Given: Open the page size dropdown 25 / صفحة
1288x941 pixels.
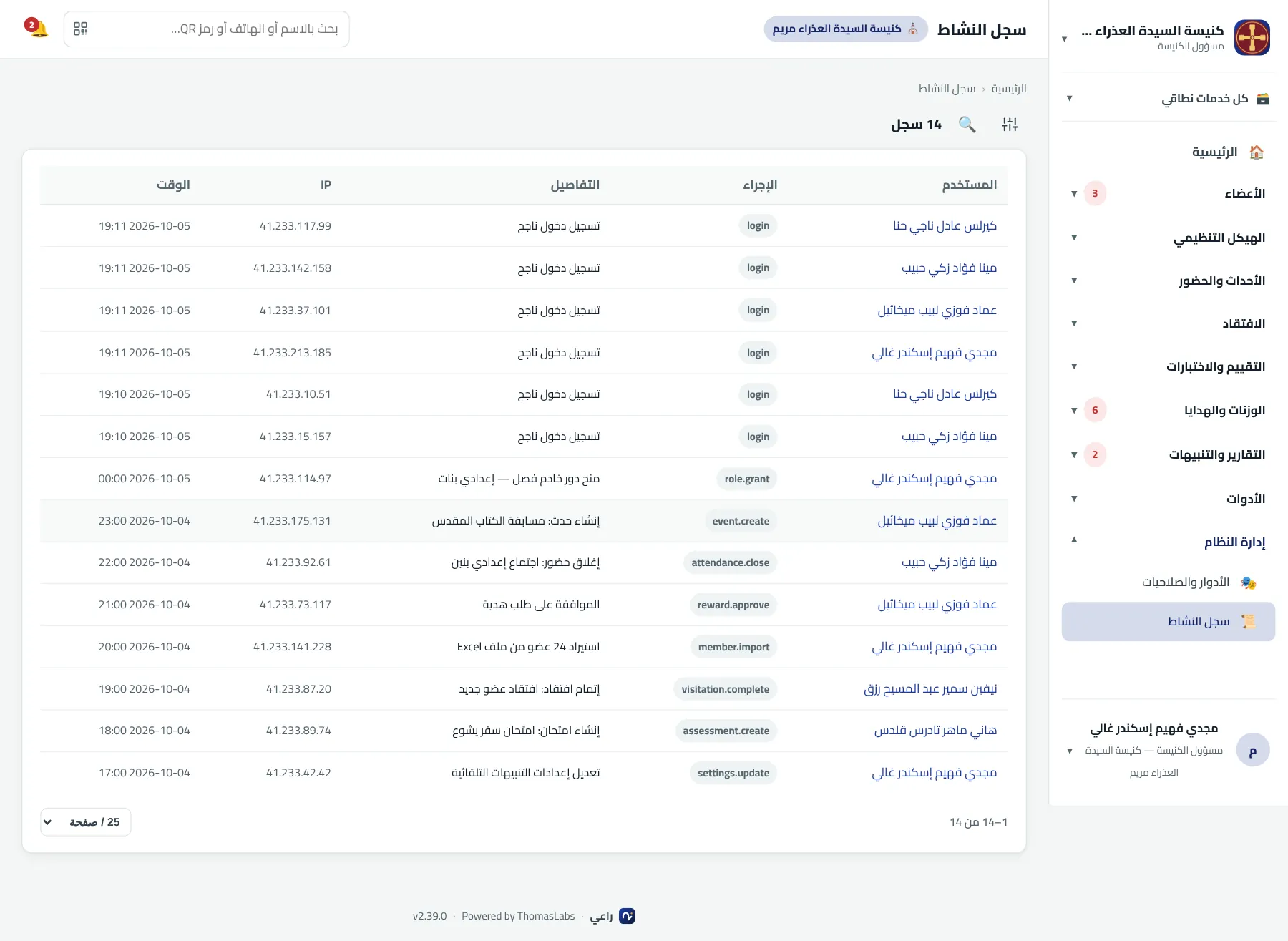Looking at the screenshot, I should point(86,822).
